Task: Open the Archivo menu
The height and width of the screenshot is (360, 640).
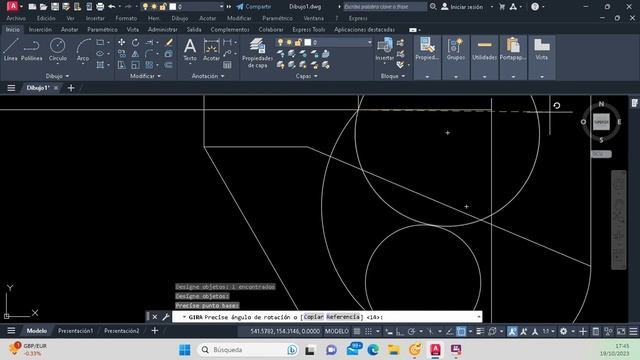Action: (16, 18)
